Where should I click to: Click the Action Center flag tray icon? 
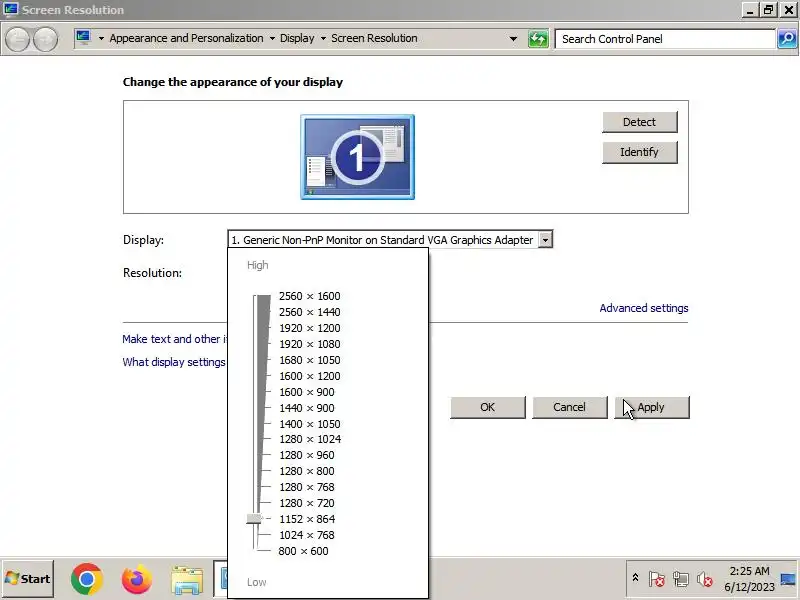(657, 579)
